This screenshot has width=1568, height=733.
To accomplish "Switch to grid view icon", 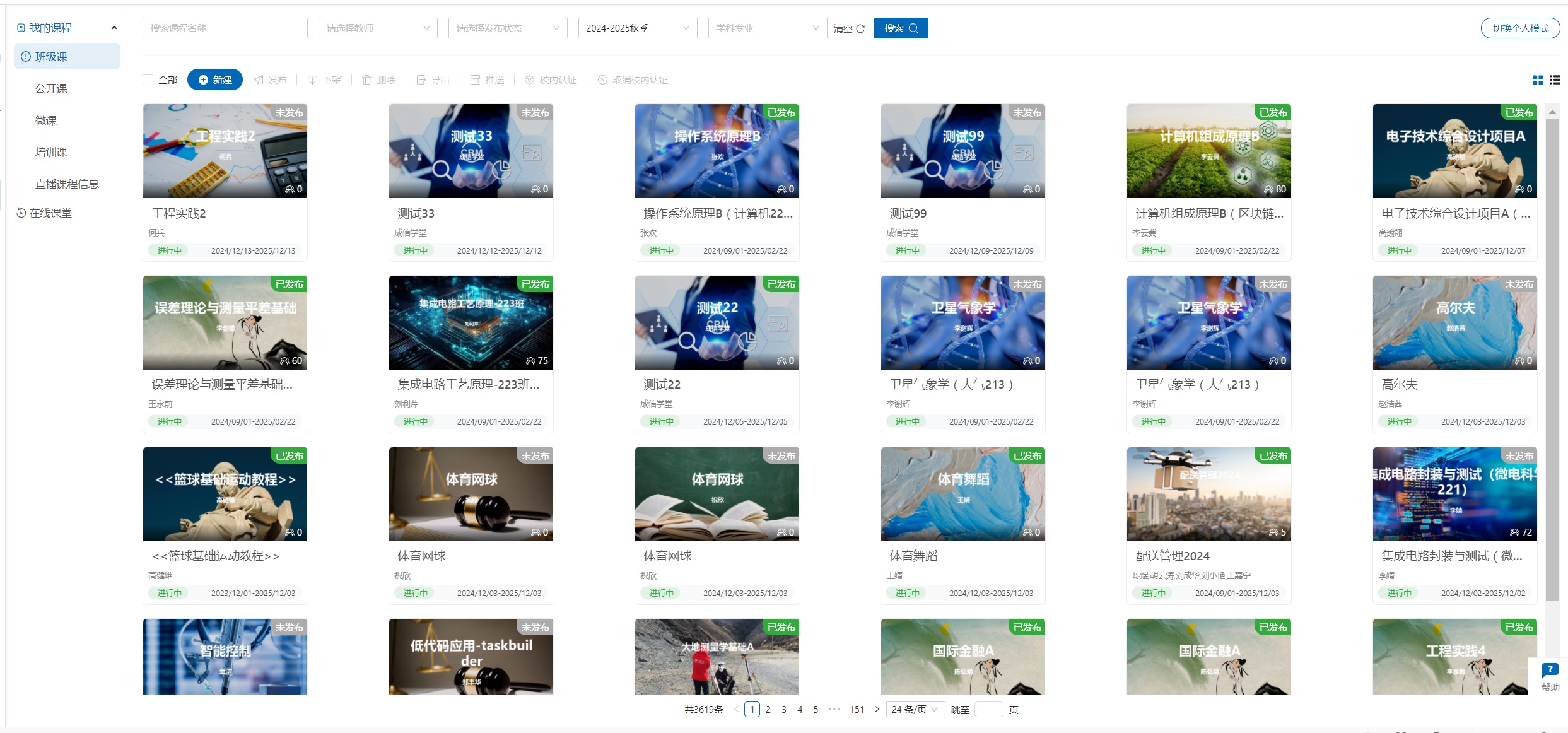I will 1538,80.
